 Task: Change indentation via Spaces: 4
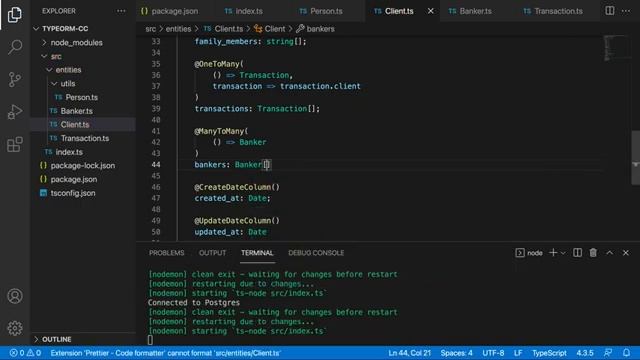(456, 353)
